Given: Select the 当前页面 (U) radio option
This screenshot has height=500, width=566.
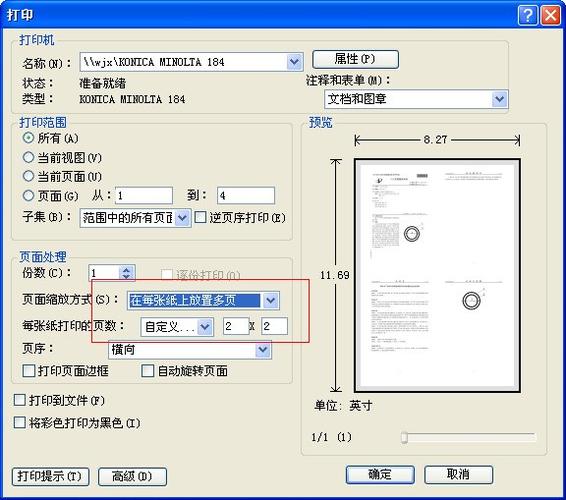Looking at the screenshot, I should (x=28, y=177).
